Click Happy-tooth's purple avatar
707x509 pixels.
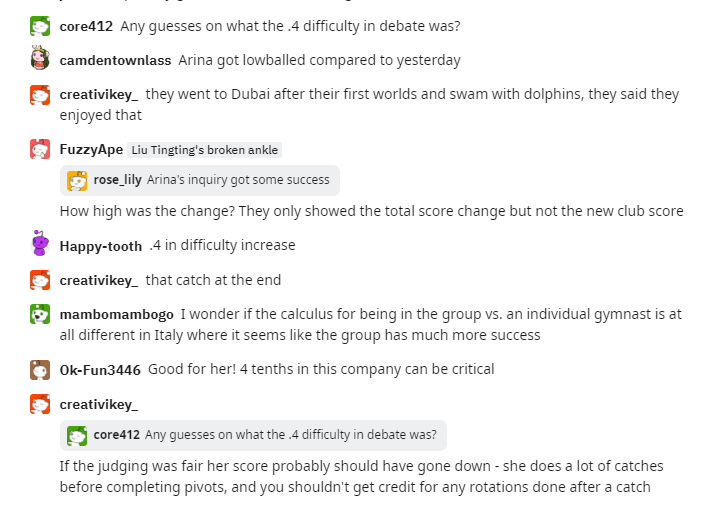40,245
